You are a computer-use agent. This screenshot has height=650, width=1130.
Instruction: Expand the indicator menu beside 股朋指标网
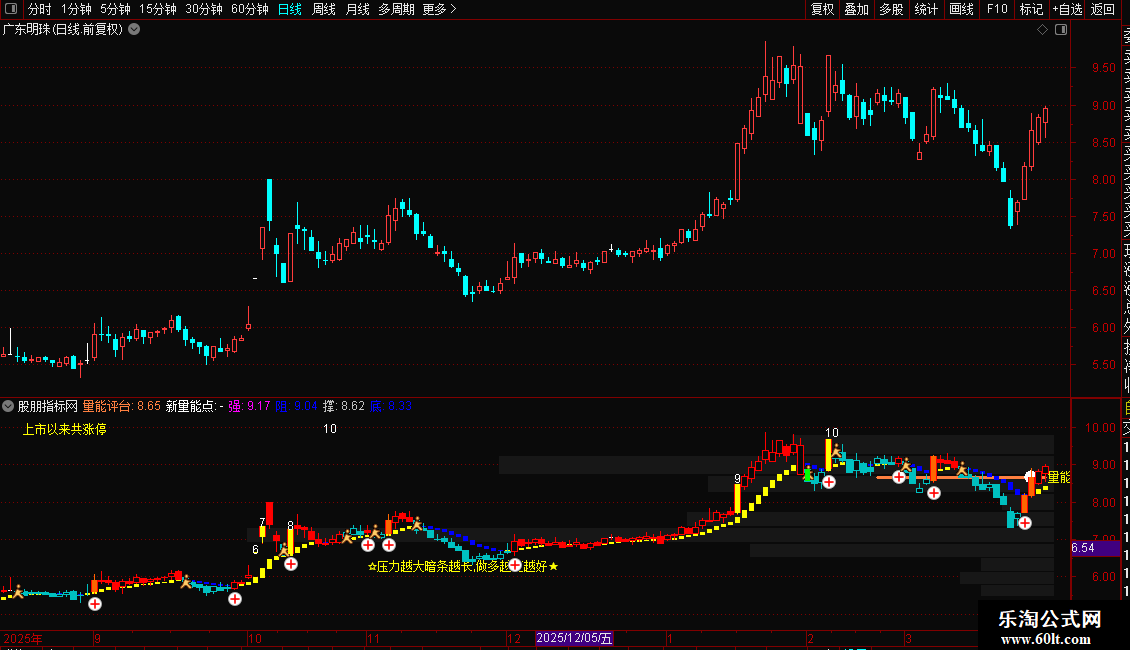pyautogui.click(x=8, y=406)
